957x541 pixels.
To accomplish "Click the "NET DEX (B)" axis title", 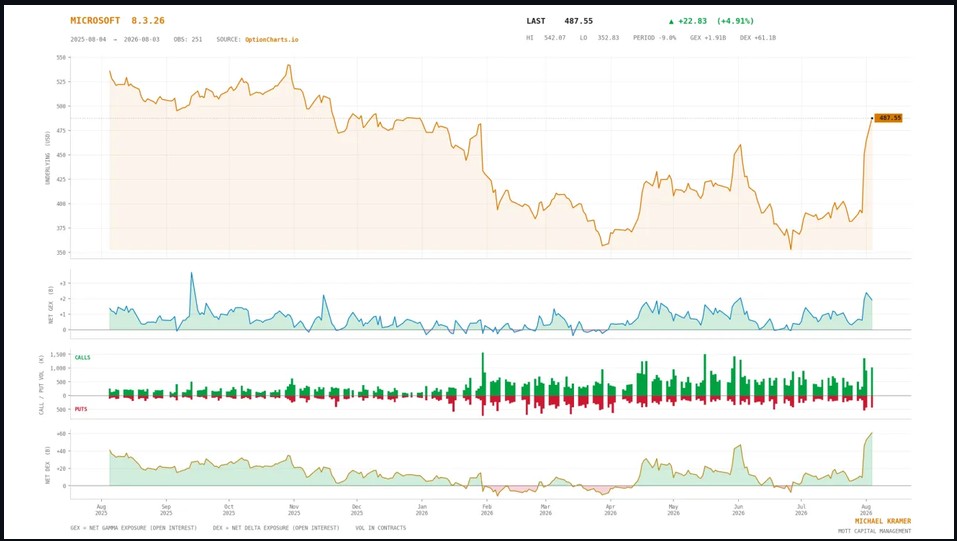I will 48,465.
